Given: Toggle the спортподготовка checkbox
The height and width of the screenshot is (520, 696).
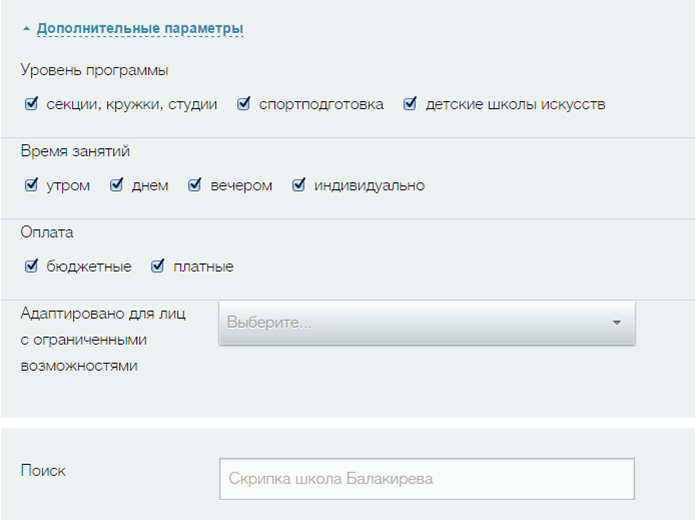Looking at the screenshot, I should (x=243, y=104).
